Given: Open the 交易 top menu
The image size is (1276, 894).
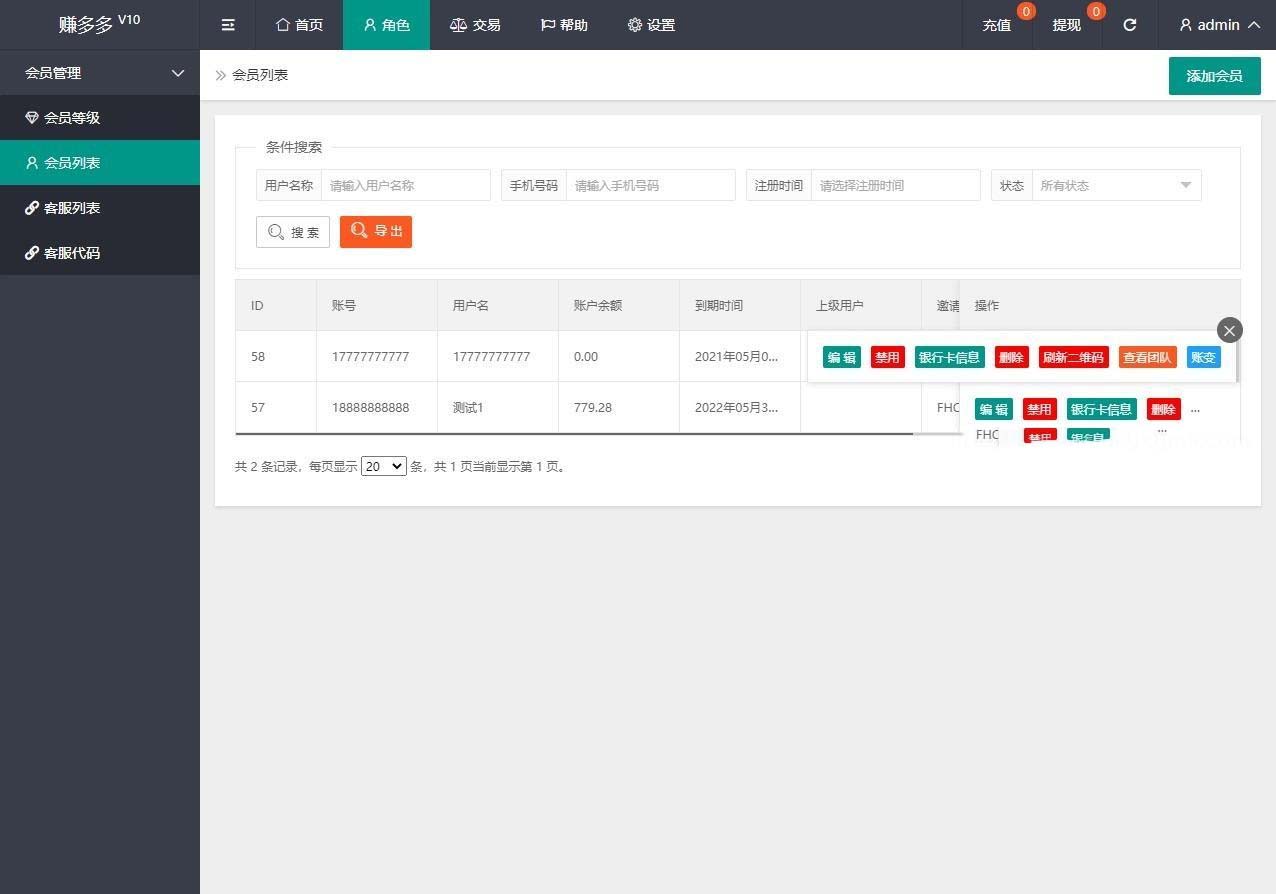Looking at the screenshot, I should pyautogui.click(x=475, y=25).
